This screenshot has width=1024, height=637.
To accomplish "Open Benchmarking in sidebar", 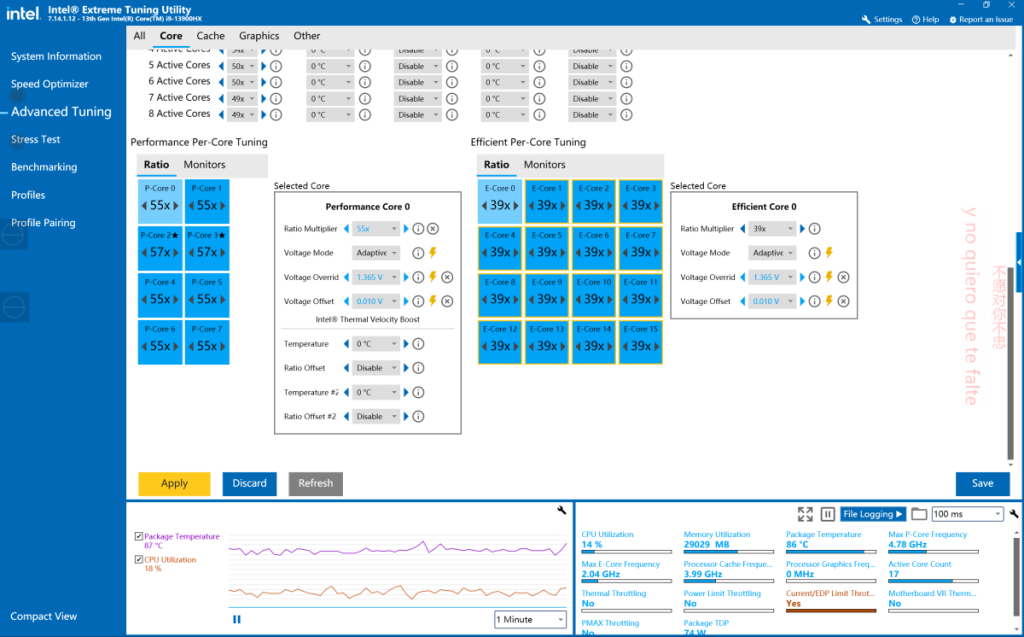I will pos(44,167).
